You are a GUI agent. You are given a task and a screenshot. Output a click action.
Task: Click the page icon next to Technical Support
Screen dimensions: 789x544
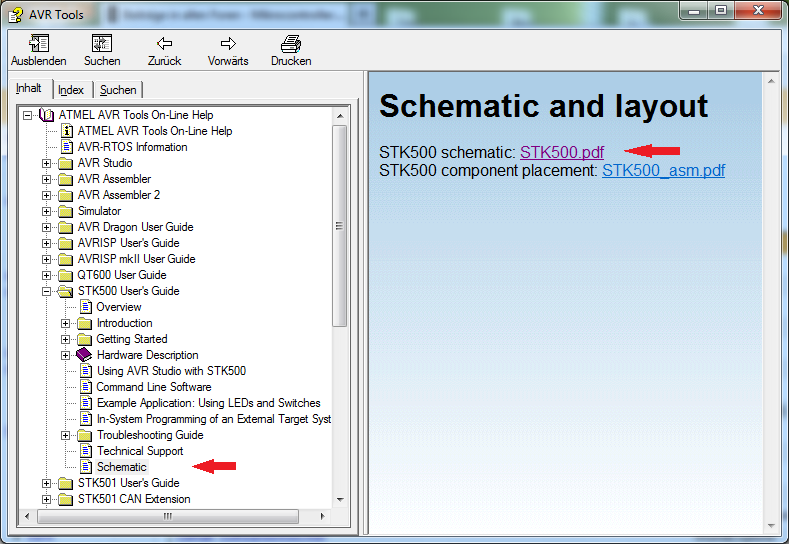[86, 451]
